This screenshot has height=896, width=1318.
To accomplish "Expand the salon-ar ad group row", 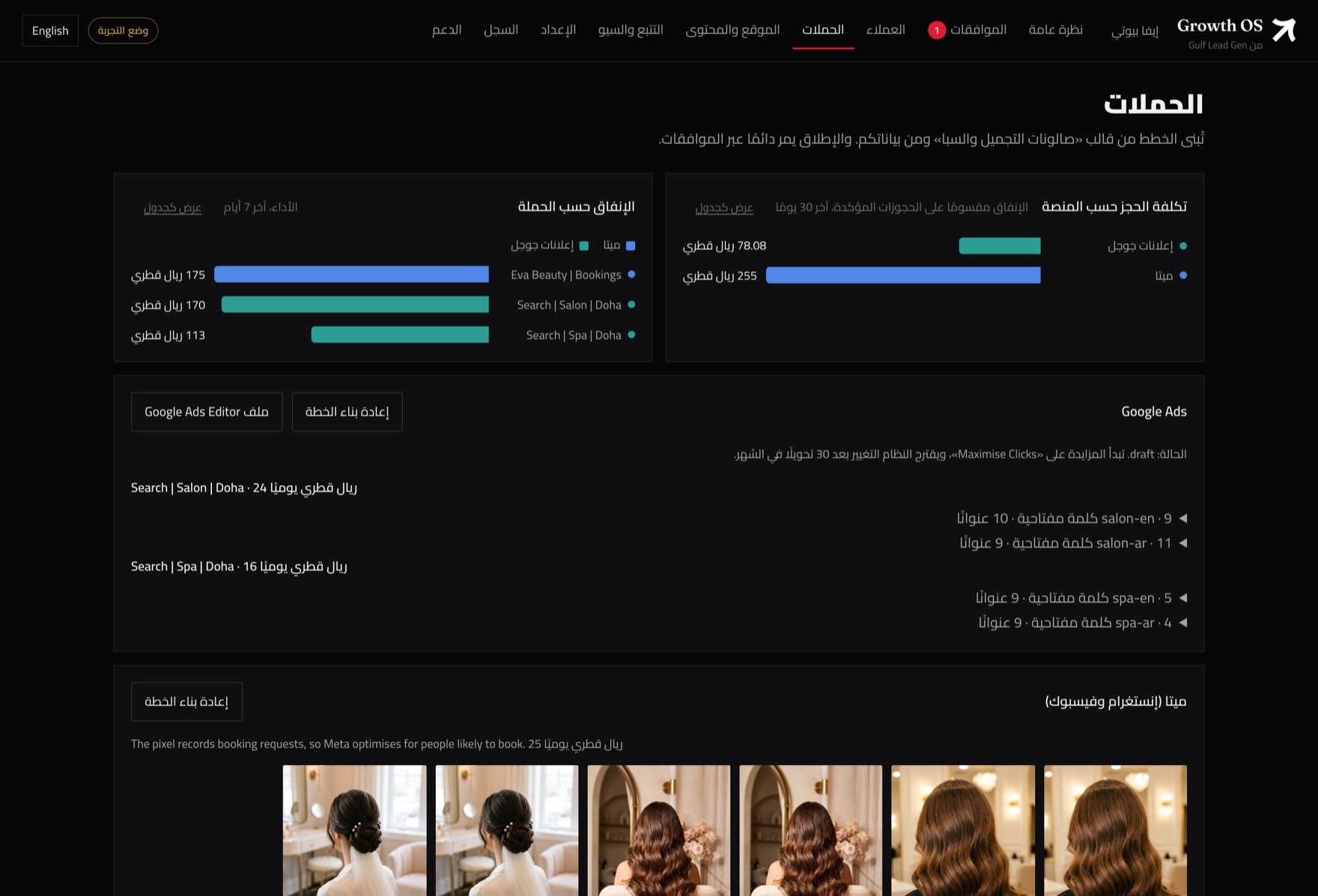I will click(x=1073, y=543).
